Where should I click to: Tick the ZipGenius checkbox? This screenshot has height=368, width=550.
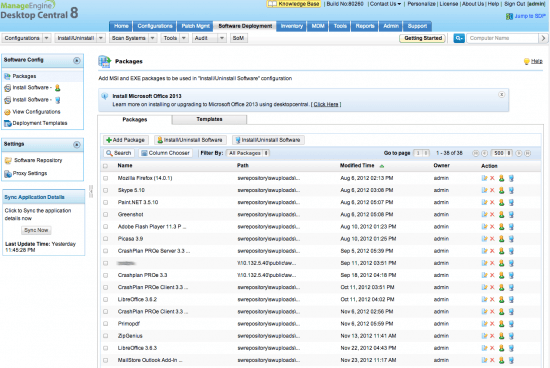tap(106, 336)
